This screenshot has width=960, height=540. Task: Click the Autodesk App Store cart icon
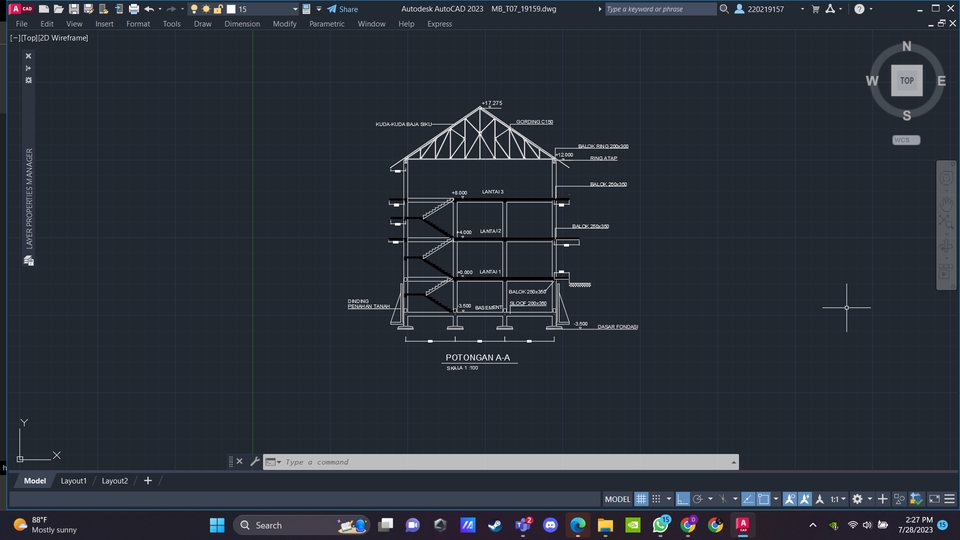tap(816, 9)
